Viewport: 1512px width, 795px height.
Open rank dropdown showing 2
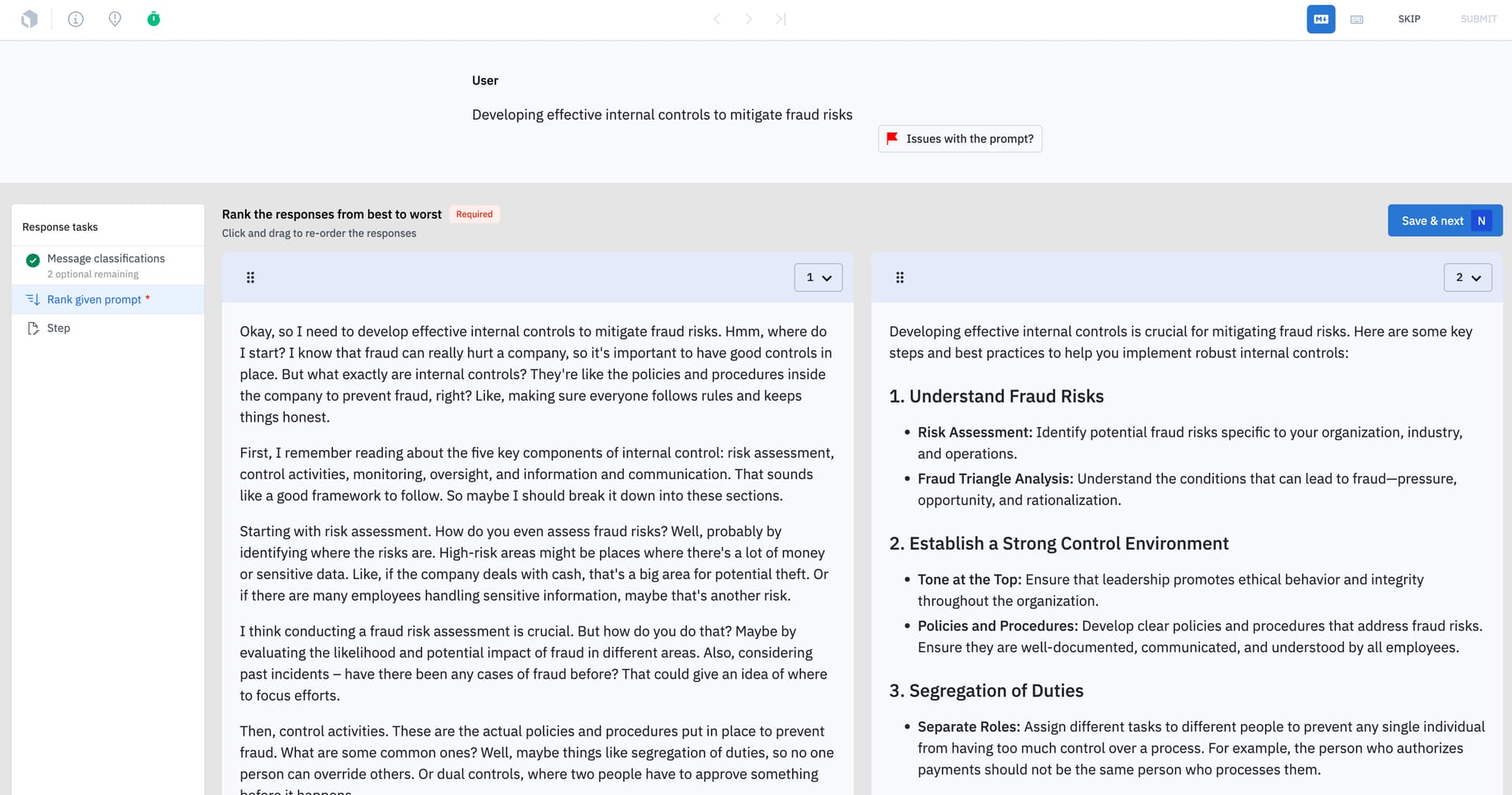(x=1467, y=277)
